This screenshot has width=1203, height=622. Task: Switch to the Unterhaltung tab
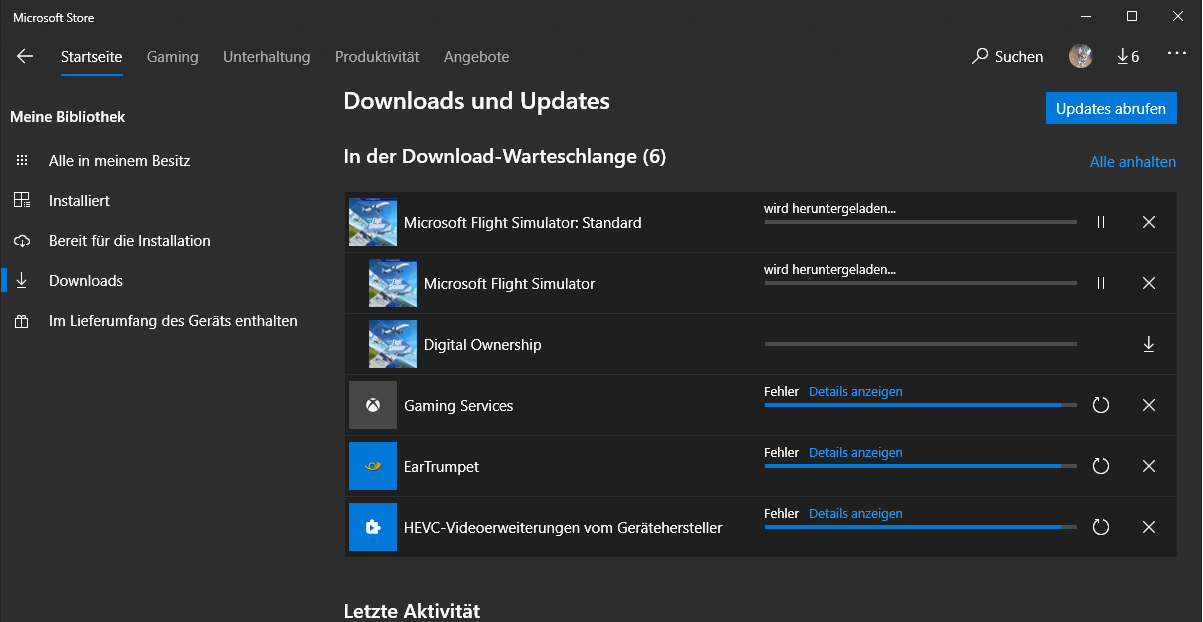[267, 57]
